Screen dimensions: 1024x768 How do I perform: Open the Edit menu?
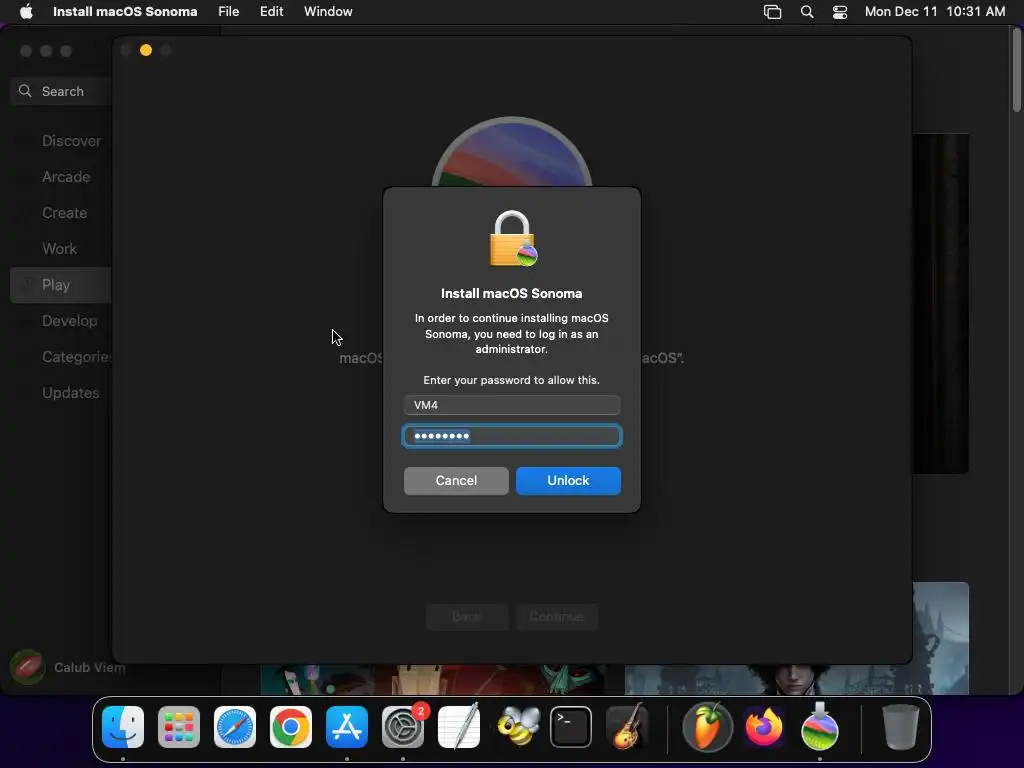point(271,12)
